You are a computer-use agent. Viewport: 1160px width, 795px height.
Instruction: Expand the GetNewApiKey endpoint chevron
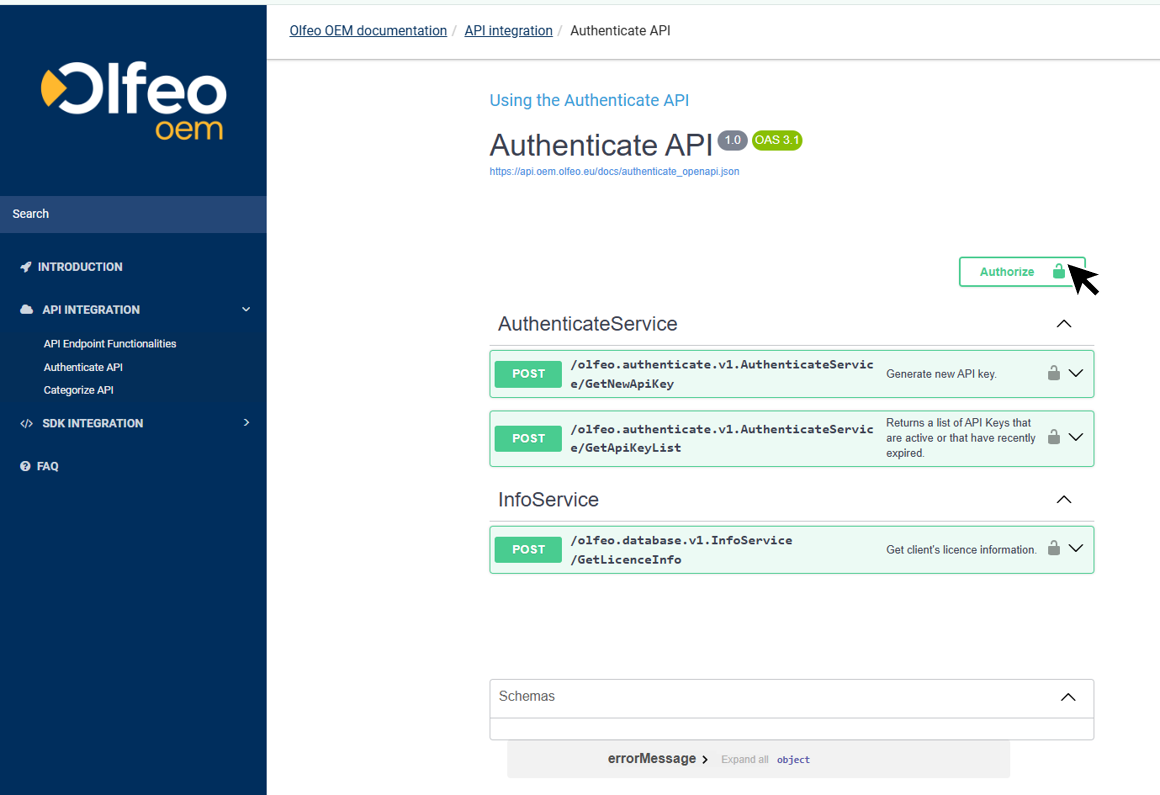[1076, 373]
